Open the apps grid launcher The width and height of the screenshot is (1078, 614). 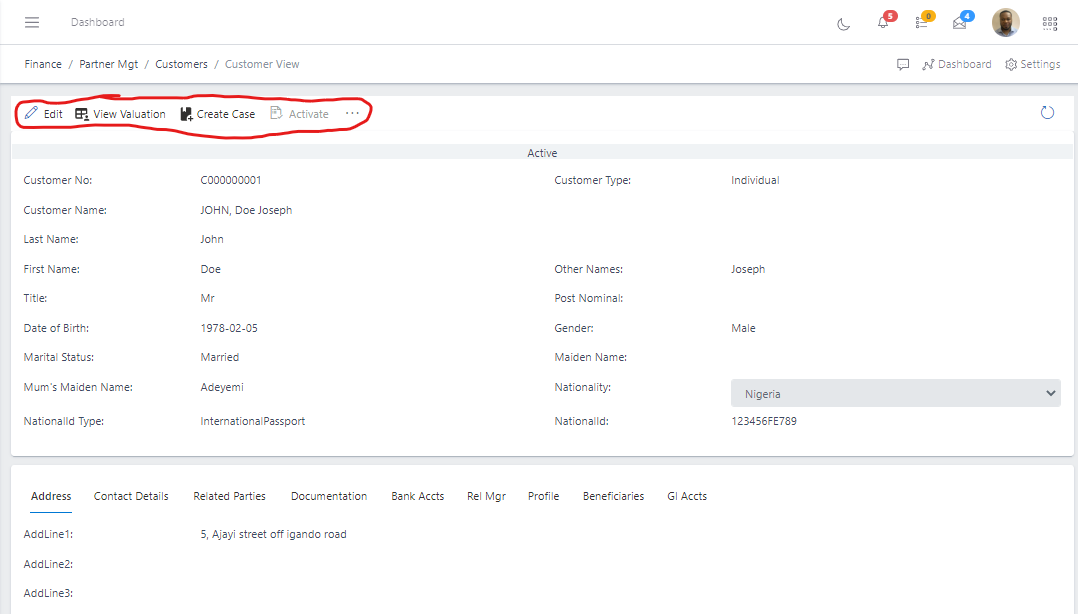[x=1049, y=22]
